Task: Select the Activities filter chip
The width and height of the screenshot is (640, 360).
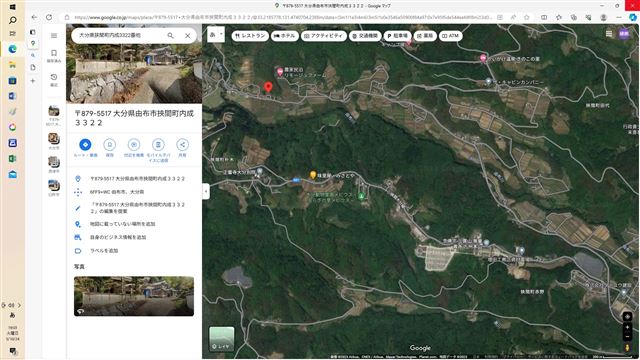Action: click(324, 36)
